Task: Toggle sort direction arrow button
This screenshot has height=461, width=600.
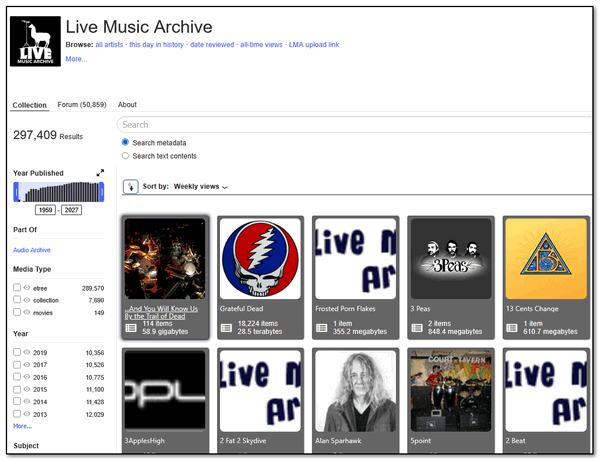Action: click(130, 187)
